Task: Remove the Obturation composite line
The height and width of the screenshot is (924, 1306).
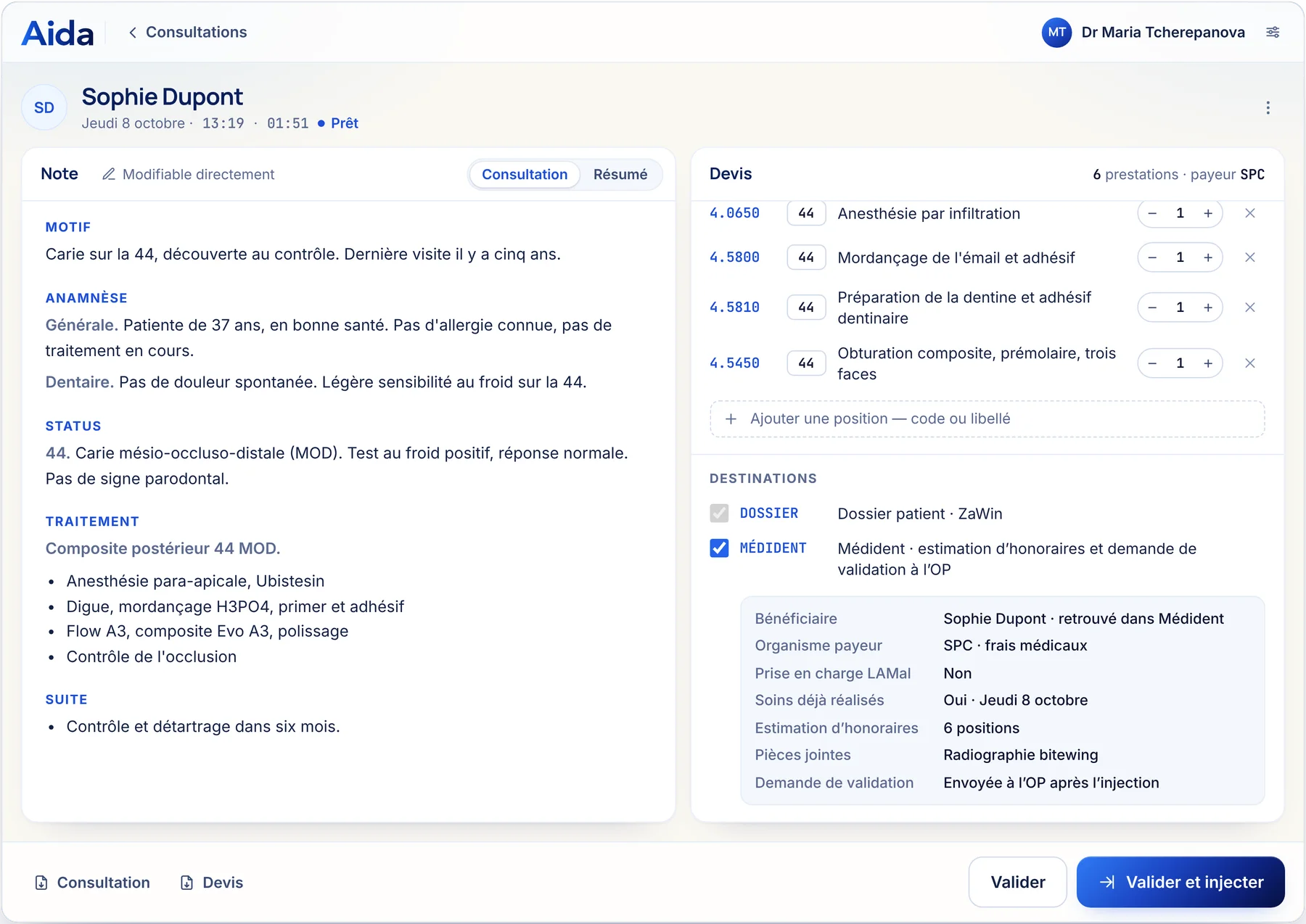Action: click(1250, 363)
